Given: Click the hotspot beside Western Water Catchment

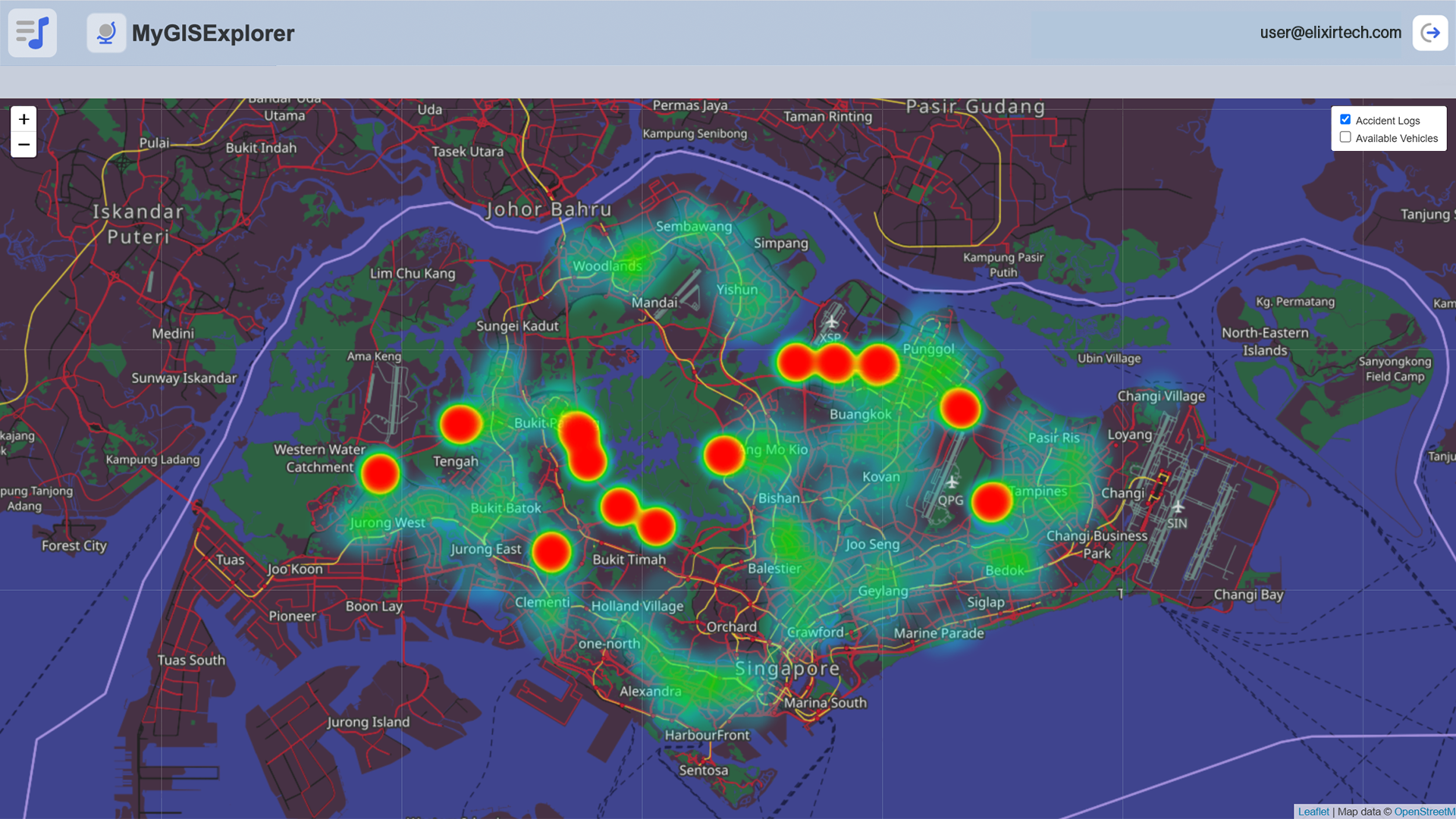Looking at the screenshot, I should coord(380,473).
